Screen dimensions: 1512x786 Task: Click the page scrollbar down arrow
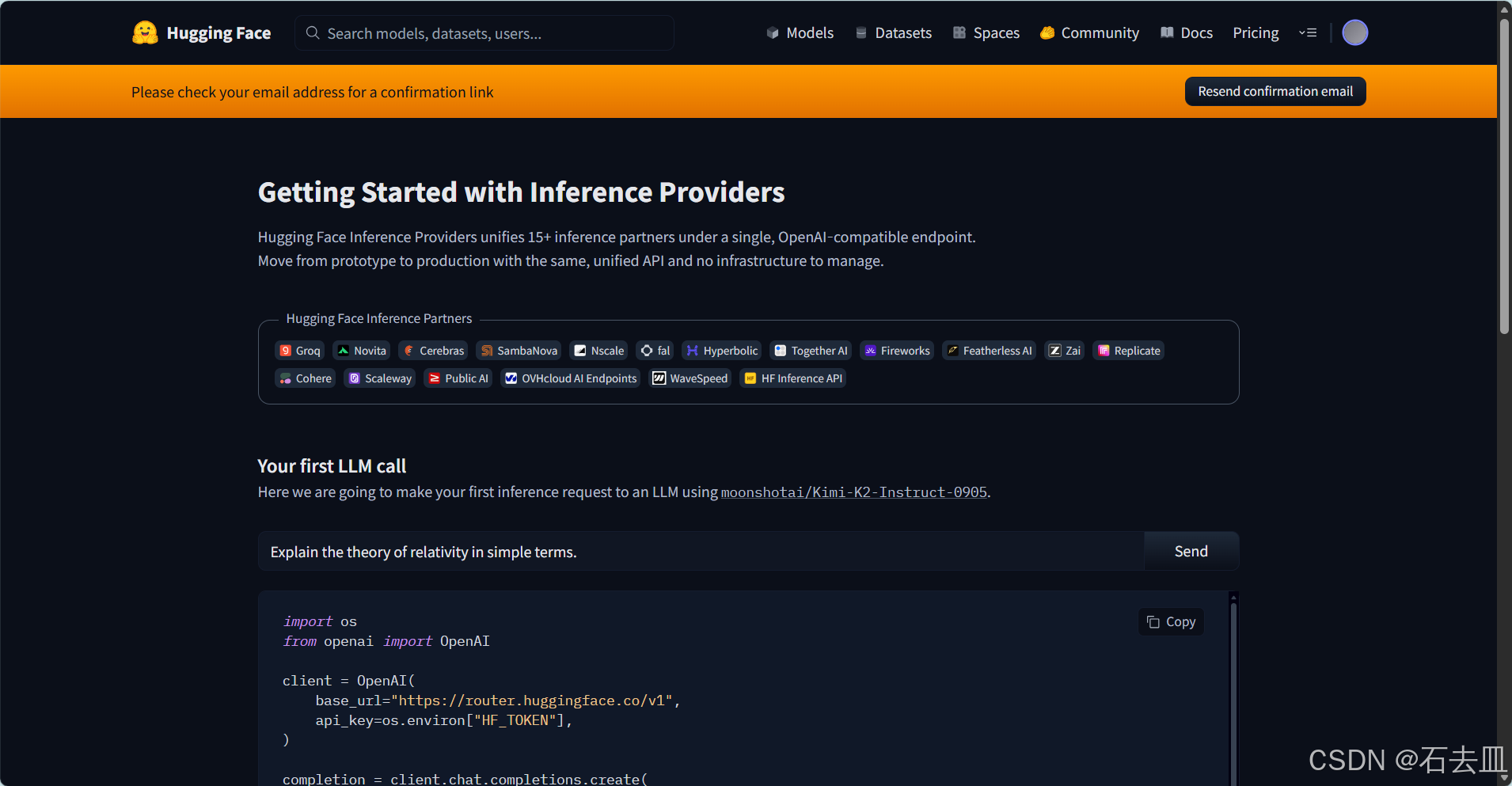[1504, 778]
